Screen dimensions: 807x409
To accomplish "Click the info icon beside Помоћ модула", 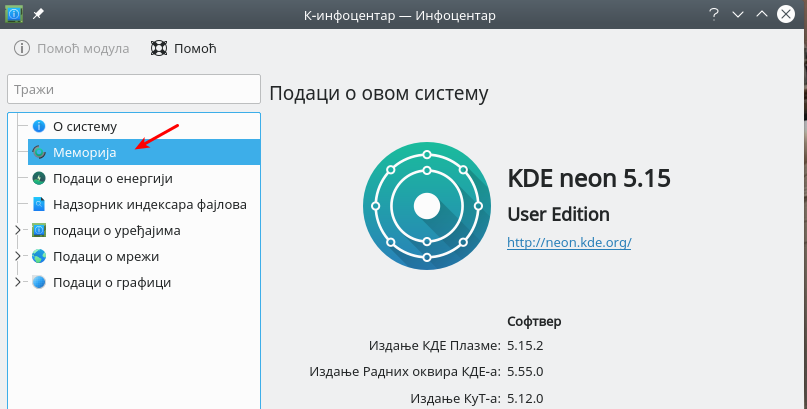I will click(x=22, y=48).
